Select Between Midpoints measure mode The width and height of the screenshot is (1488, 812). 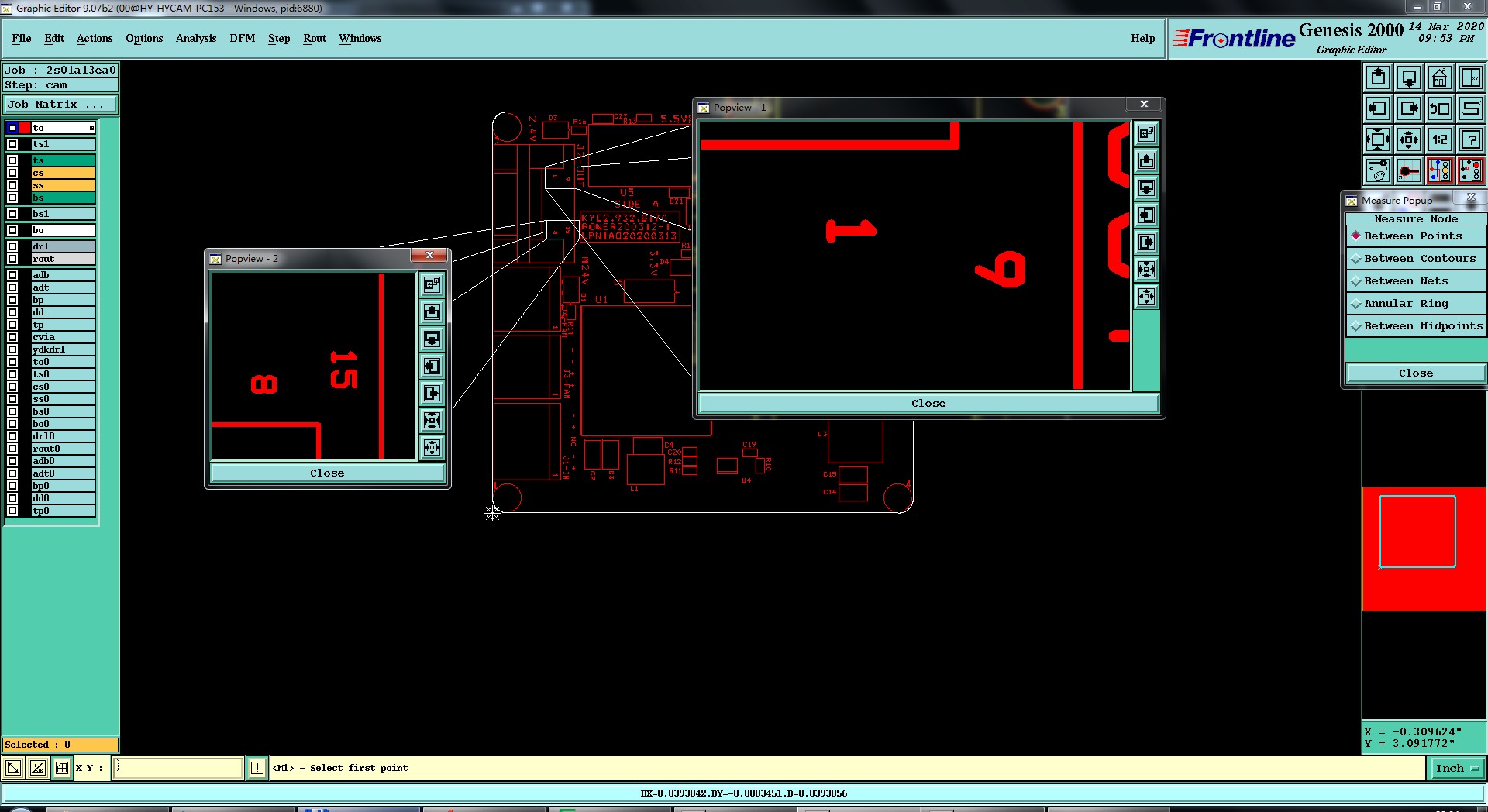point(1415,326)
